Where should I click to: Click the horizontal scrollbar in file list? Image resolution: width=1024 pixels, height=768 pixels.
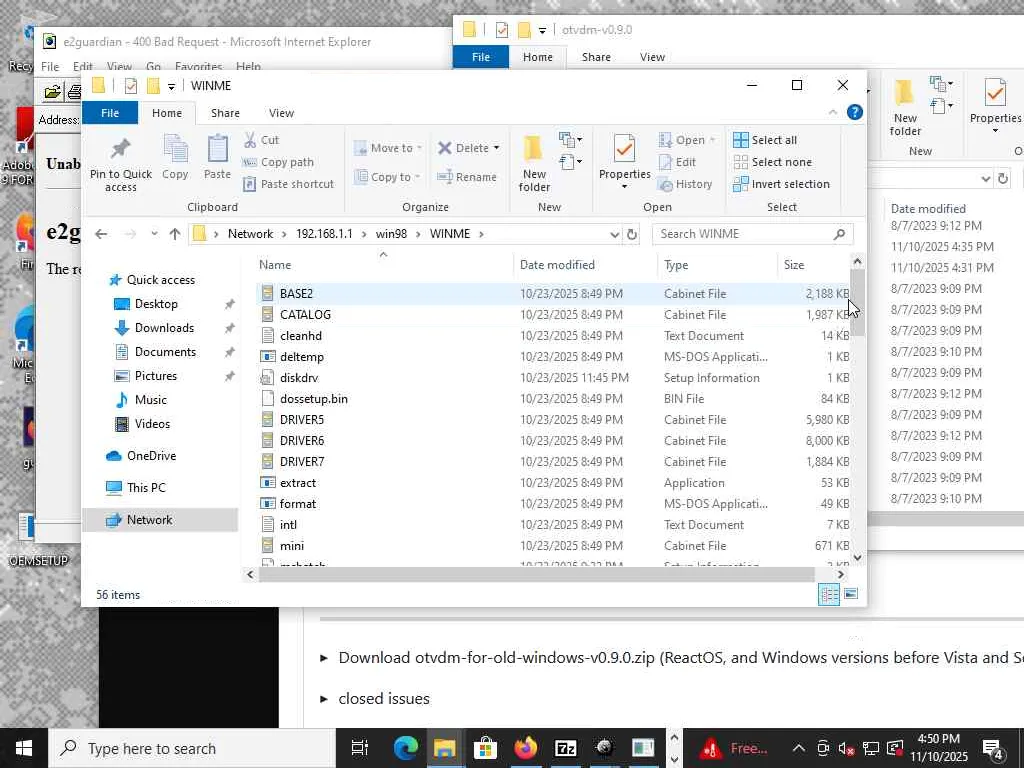[537, 575]
